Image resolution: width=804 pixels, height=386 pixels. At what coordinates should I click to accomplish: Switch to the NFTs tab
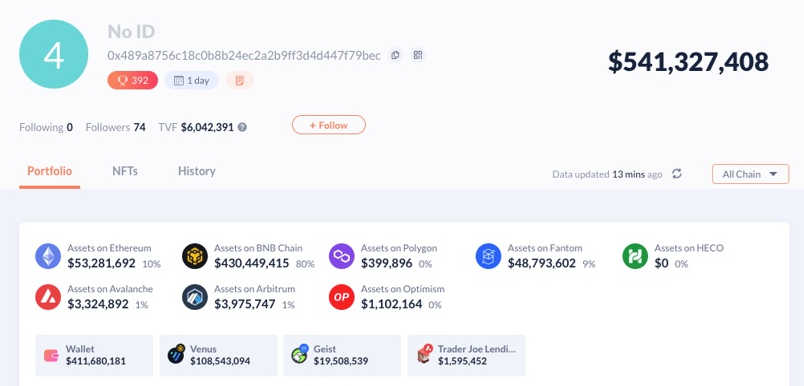[125, 171]
